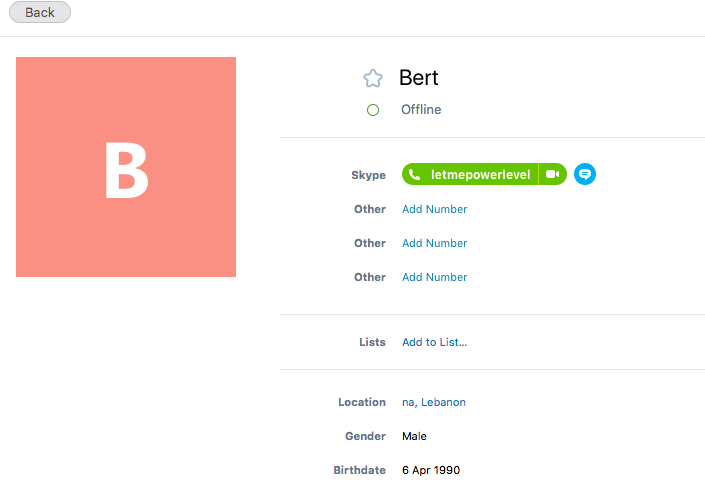This screenshot has width=705, height=495.
Task: Click the second Add Number link
Action: click(434, 243)
